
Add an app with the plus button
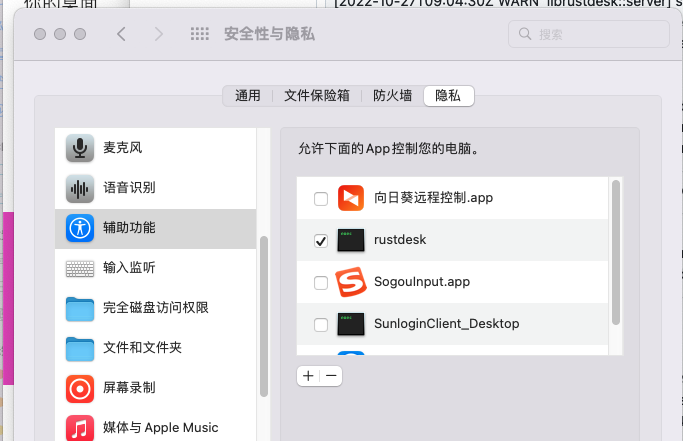click(x=308, y=376)
